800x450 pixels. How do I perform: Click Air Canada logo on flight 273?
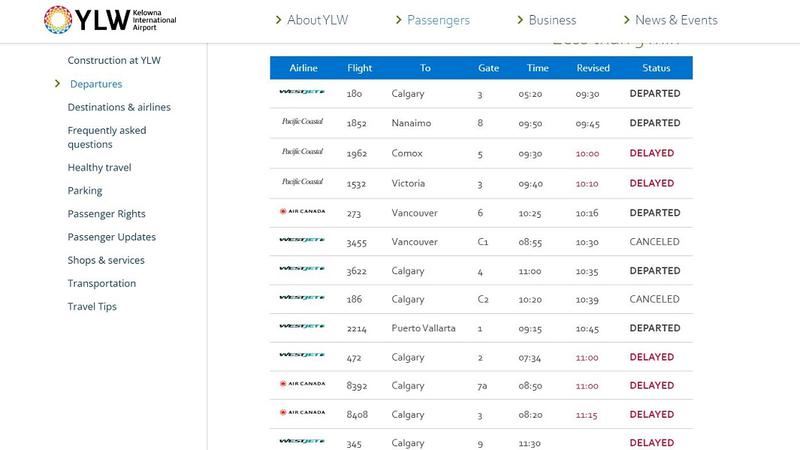tap(302, 213)
